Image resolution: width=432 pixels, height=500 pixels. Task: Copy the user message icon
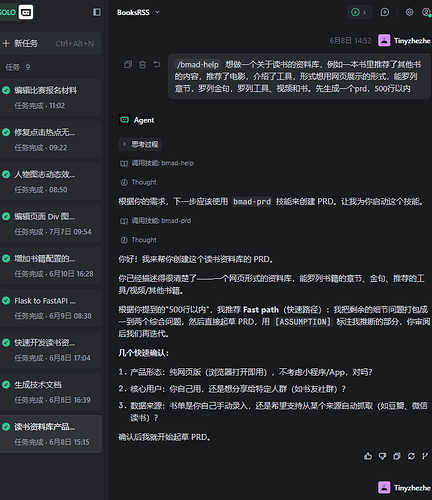click(128, 64)
